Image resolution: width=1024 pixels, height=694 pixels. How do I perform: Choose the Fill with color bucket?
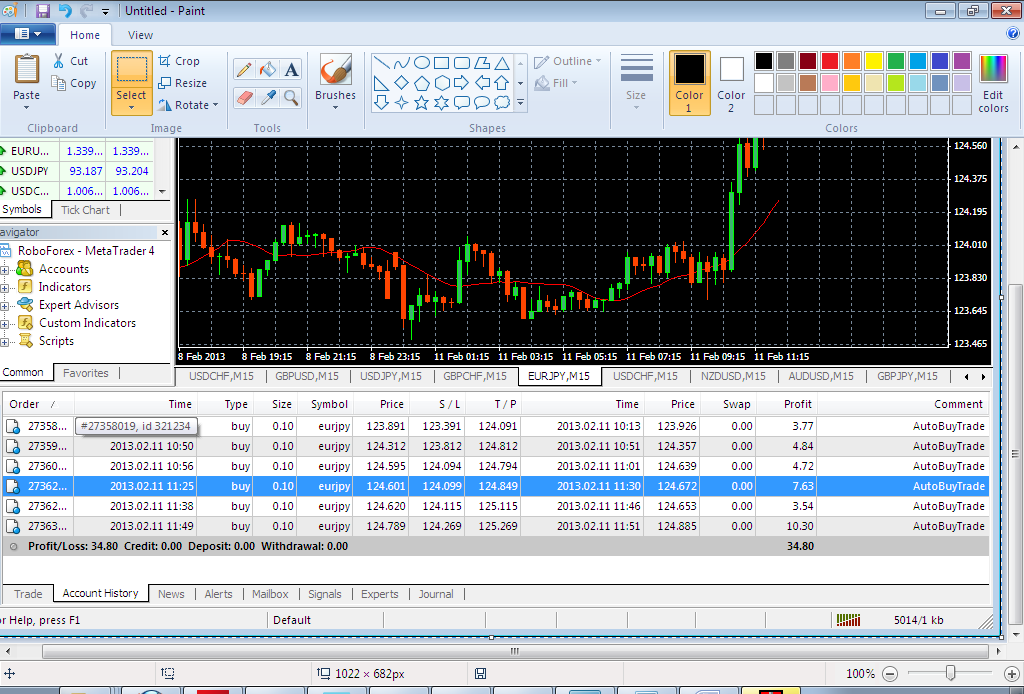point(268,69)
